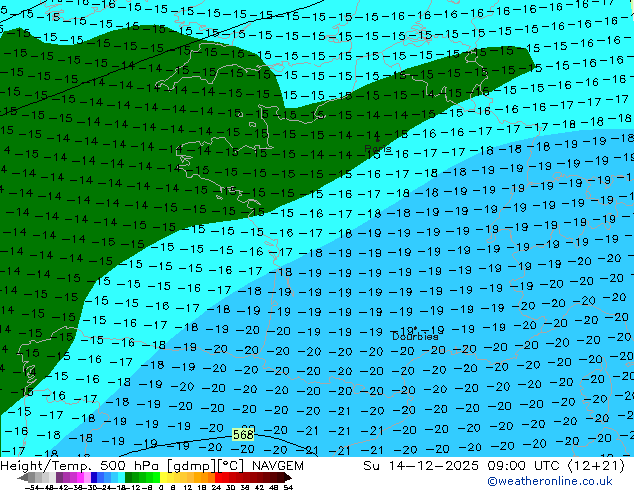This screenshot has height=490, width=634.
Task: Click the date 14-12-2025 in the caption
Action: click(433, 466)
